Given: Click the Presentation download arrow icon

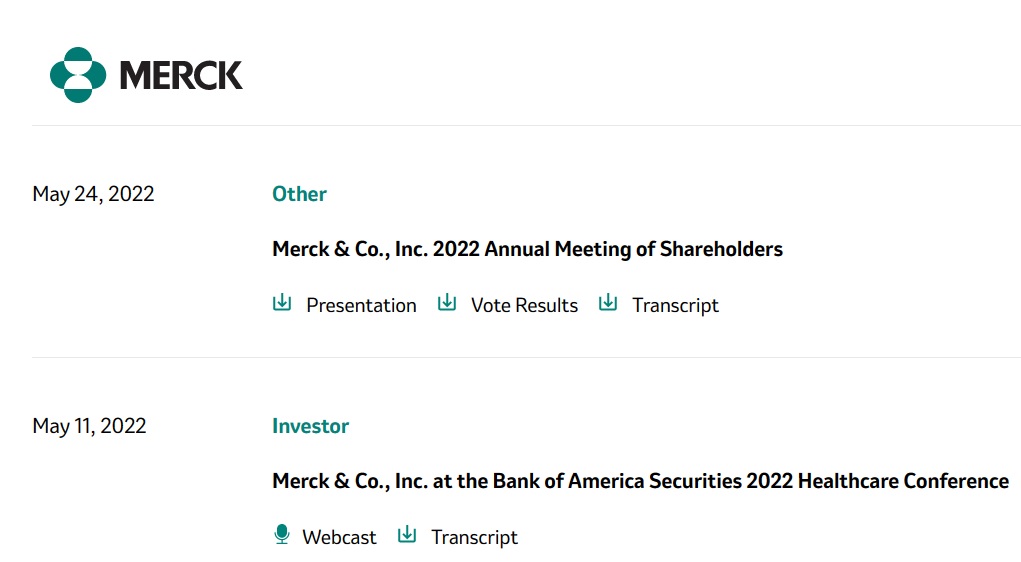Looking at the screenshot, I should coord(282,303).
